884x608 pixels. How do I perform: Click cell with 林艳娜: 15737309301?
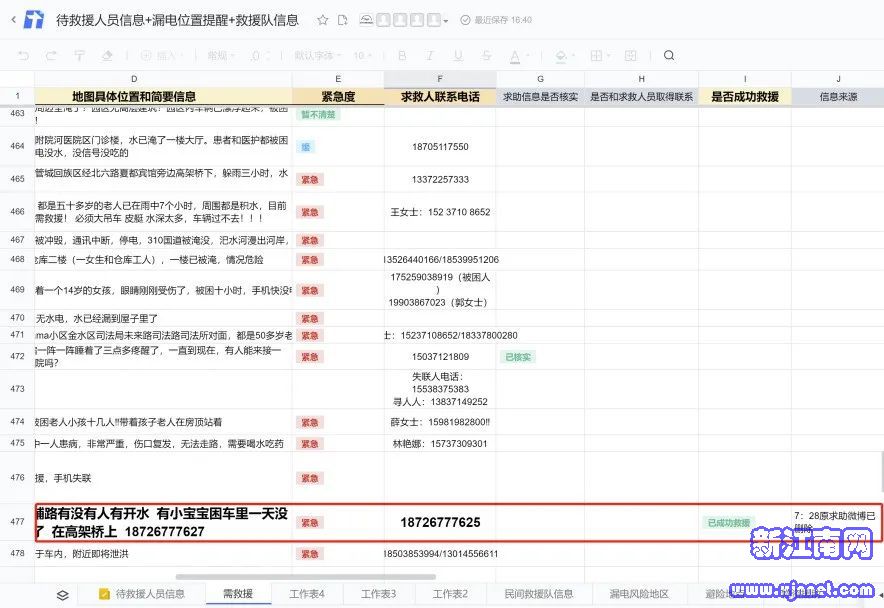coord(440,443)
